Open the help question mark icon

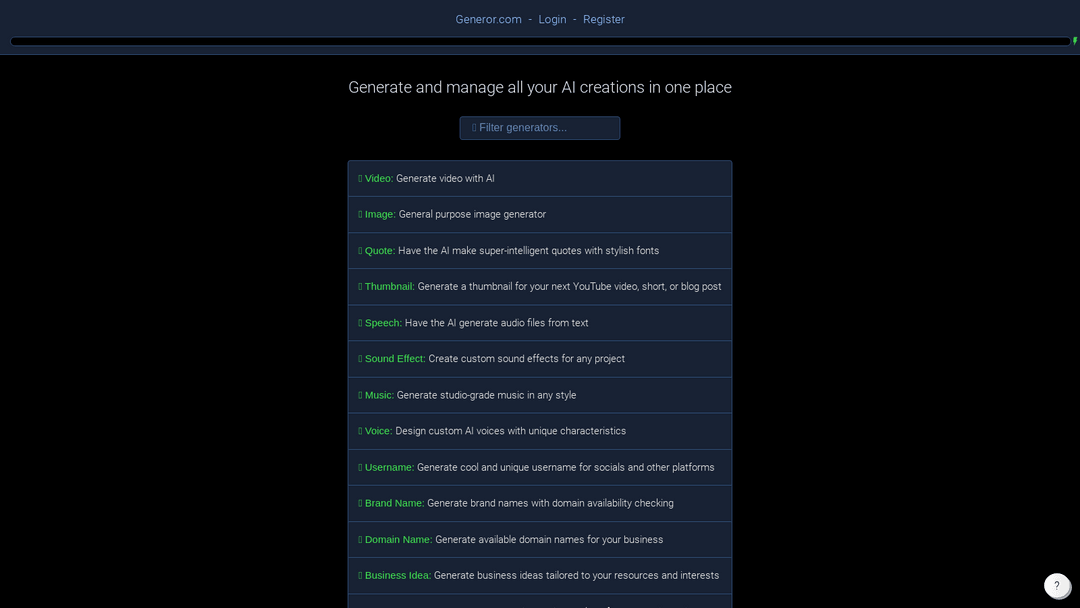pyautogui.click(x=1057, y=585)
